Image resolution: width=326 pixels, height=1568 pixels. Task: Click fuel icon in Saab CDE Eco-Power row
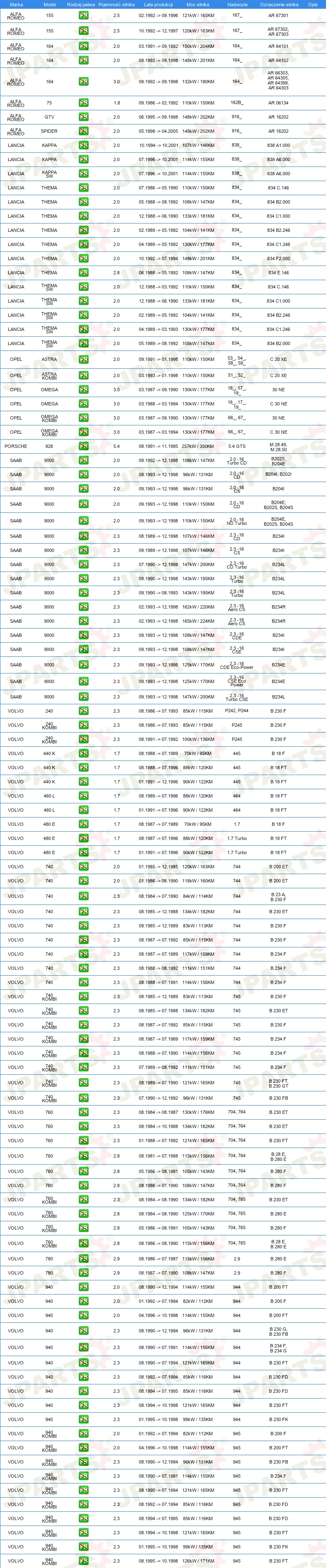(x=83, y=665)
